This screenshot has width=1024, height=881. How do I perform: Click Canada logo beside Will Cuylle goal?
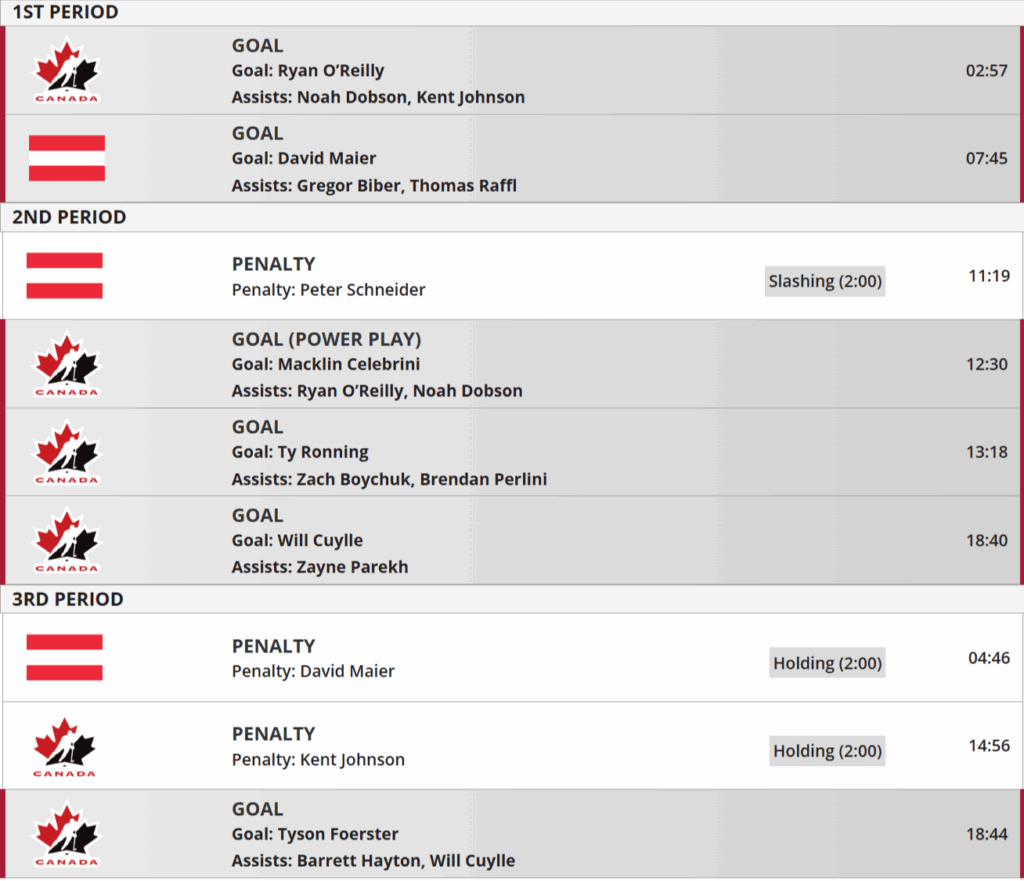pos(67,540)
